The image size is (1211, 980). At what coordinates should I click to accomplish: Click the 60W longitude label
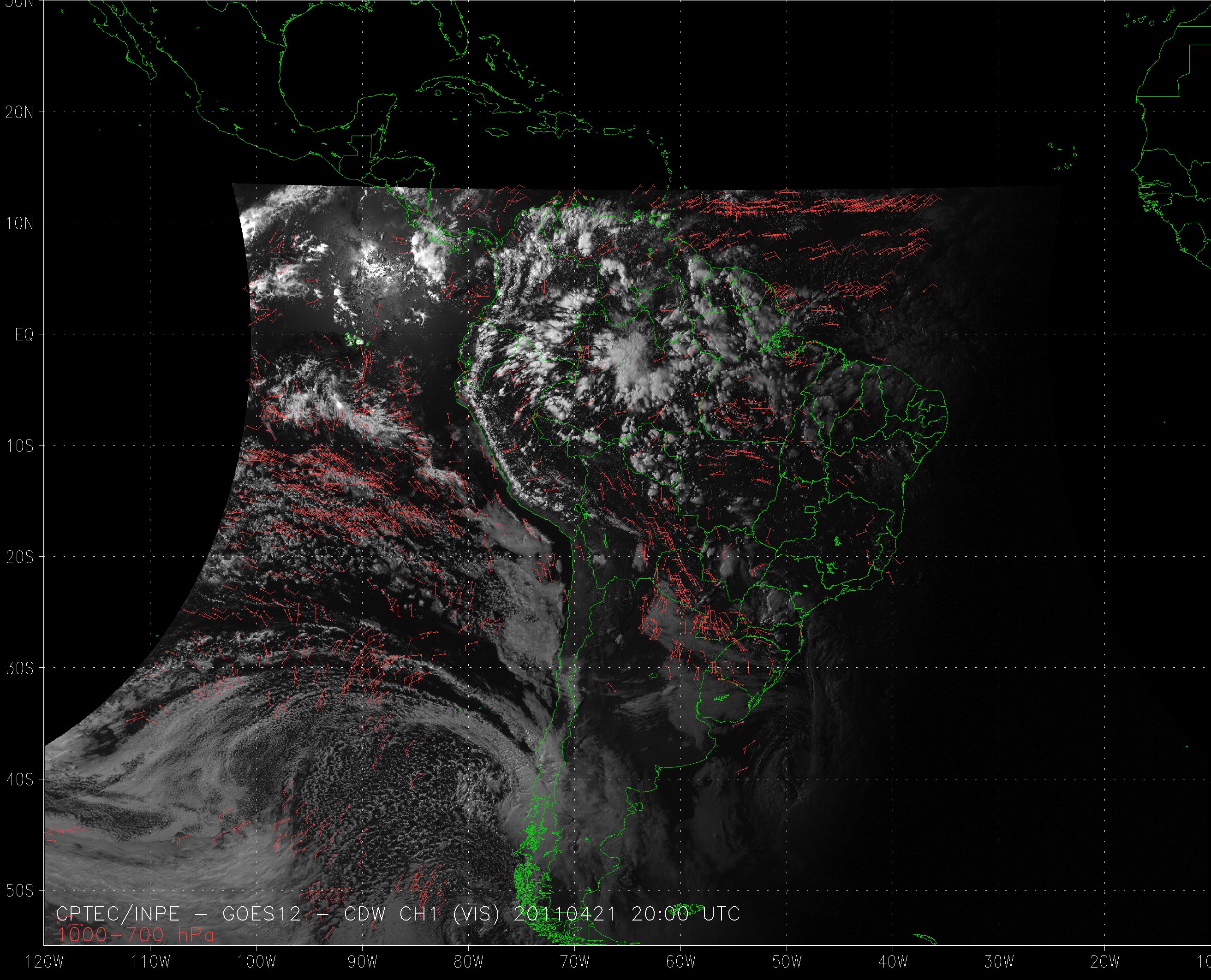click(x=681, y=962)
